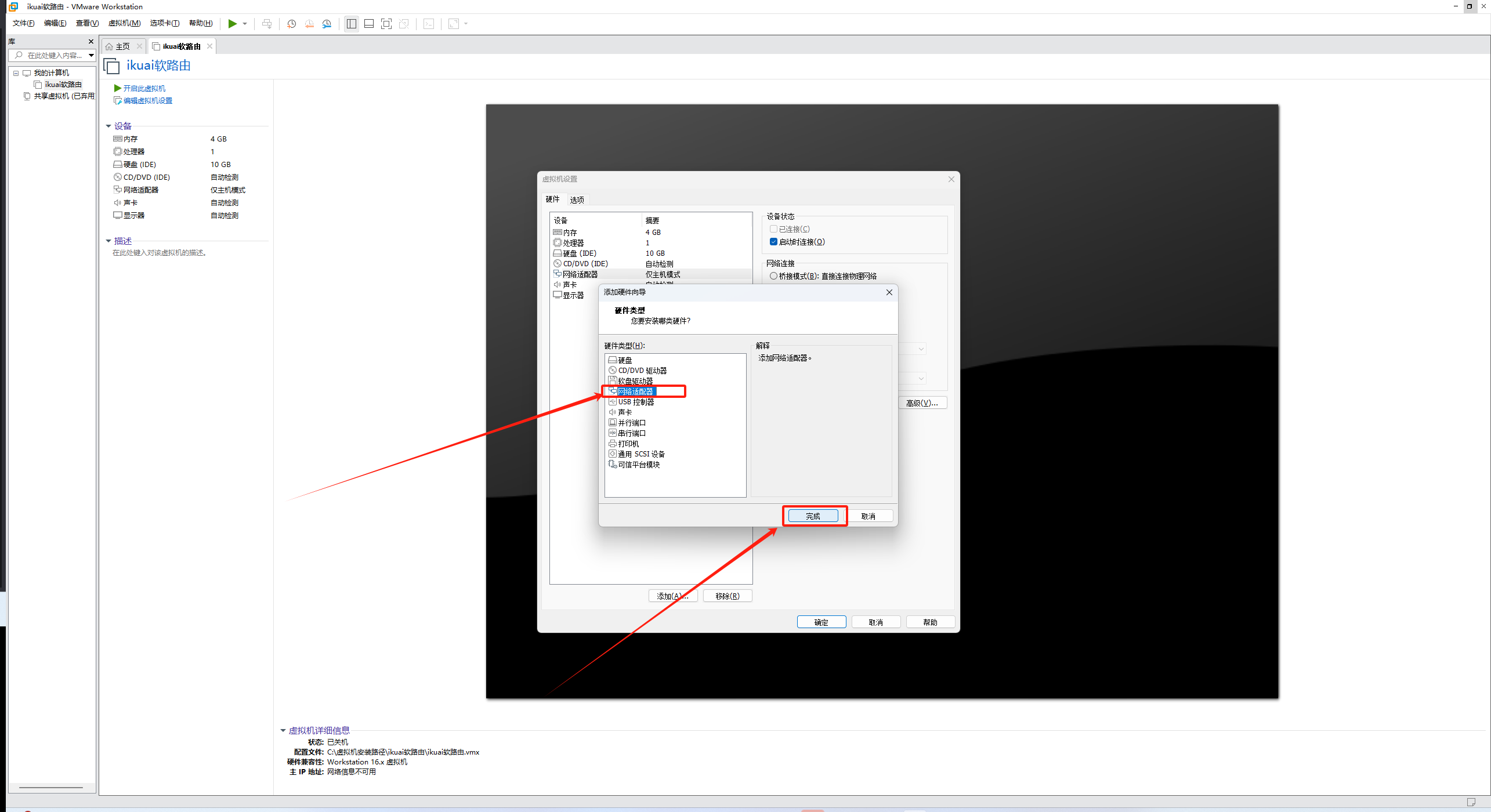Select USB 控制器 in hardware type list

click(636, 402)
